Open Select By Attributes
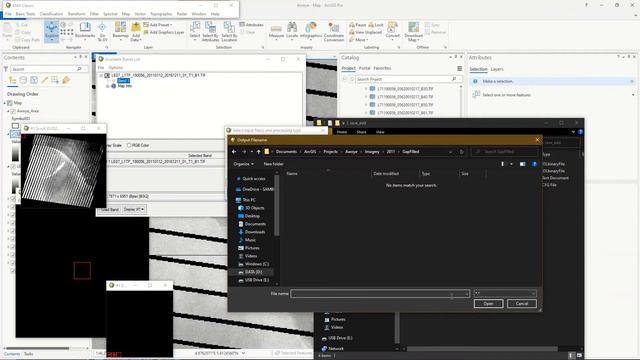The height and width of the screenshot is (360, 640). point(211,31)
